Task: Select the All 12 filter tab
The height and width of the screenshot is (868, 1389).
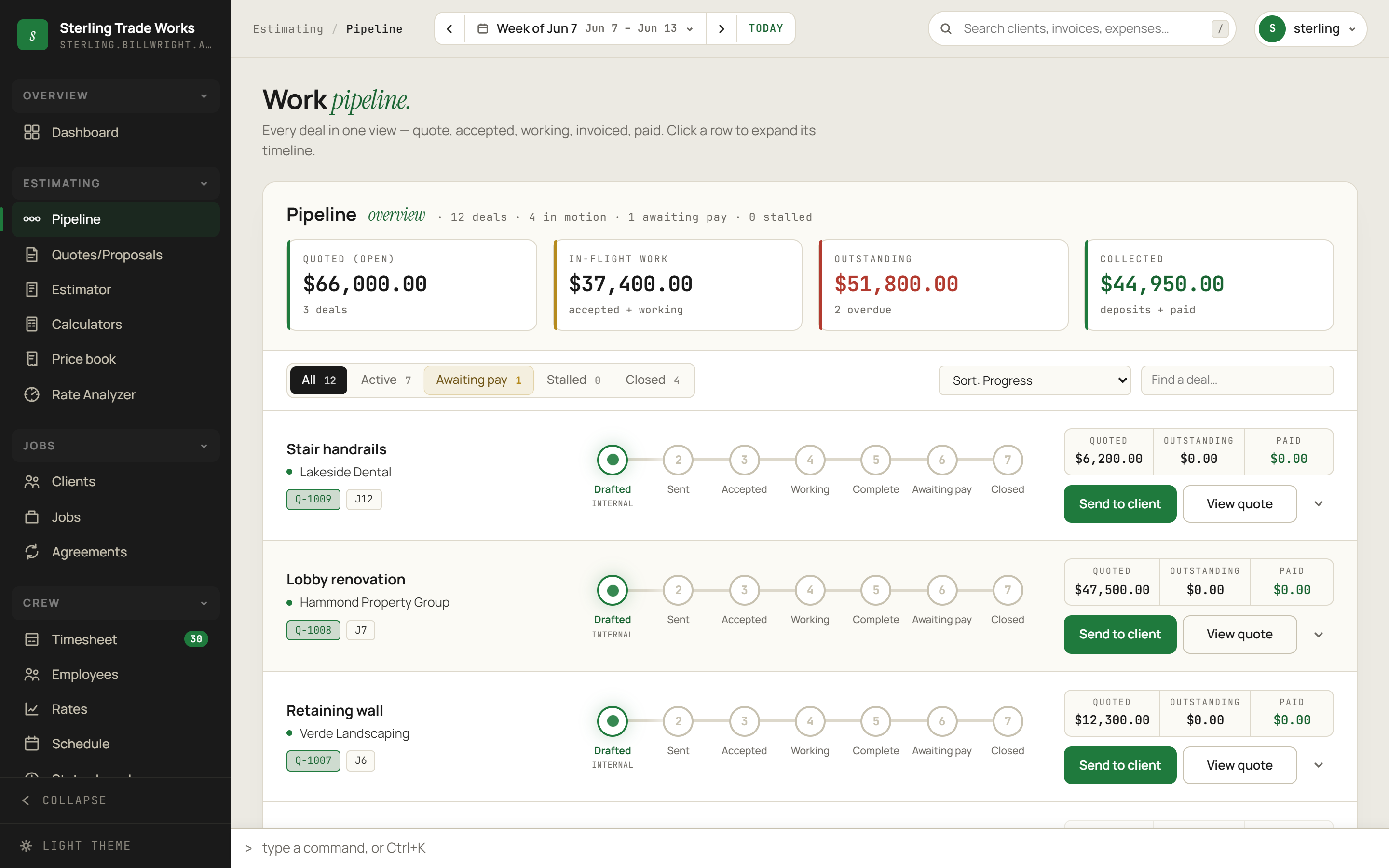Action: click(x=318, y=380)
